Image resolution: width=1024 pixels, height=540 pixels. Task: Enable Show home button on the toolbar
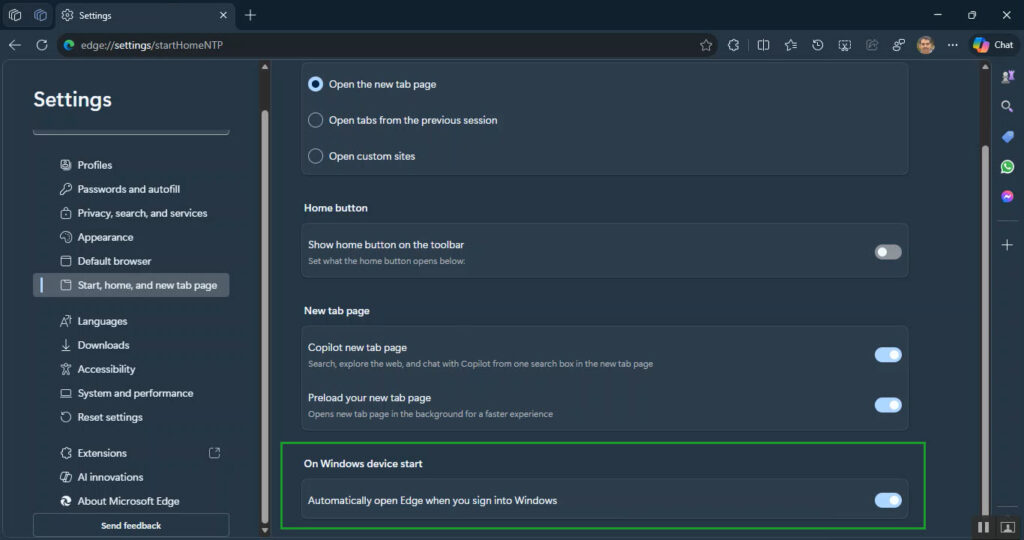pos(888,252)
